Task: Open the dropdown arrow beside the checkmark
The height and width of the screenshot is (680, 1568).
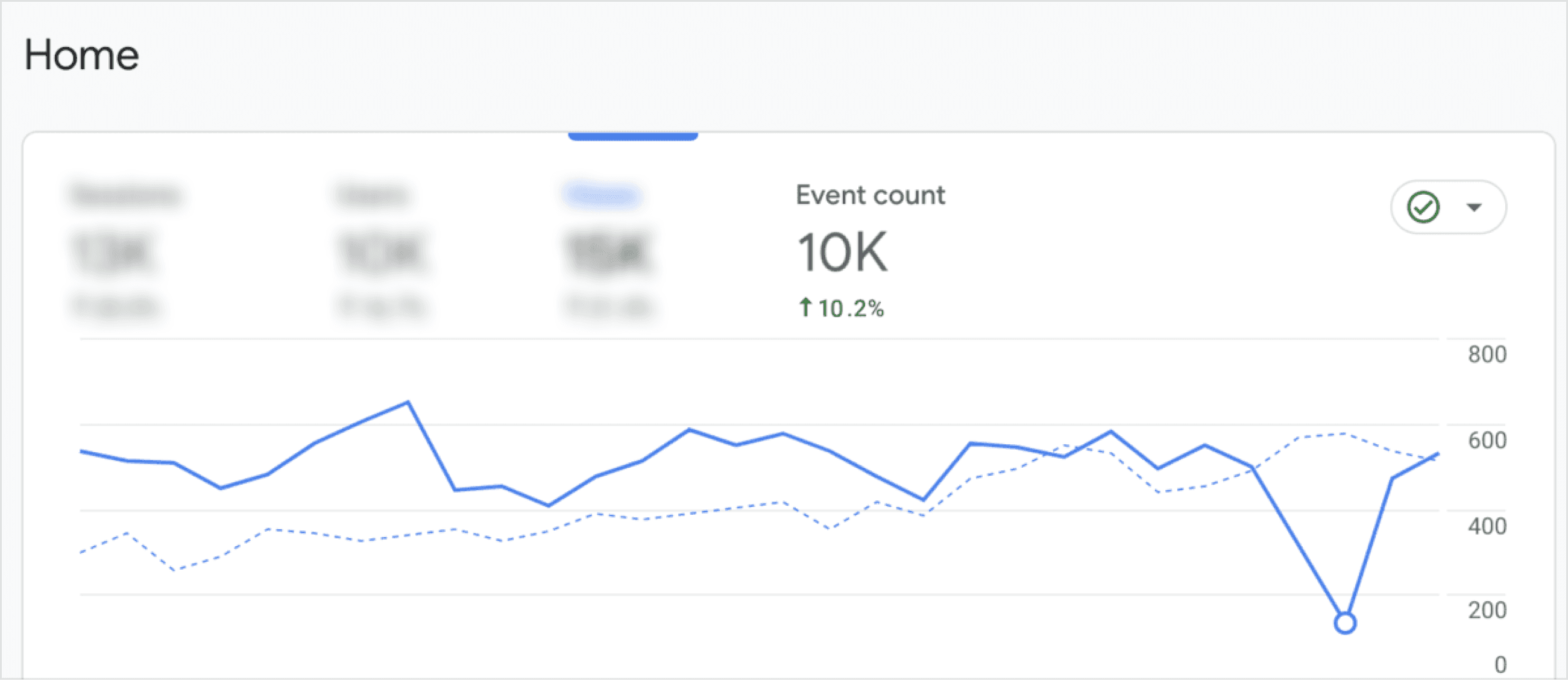Action: pyautogui.click(x=1473, y=207)
